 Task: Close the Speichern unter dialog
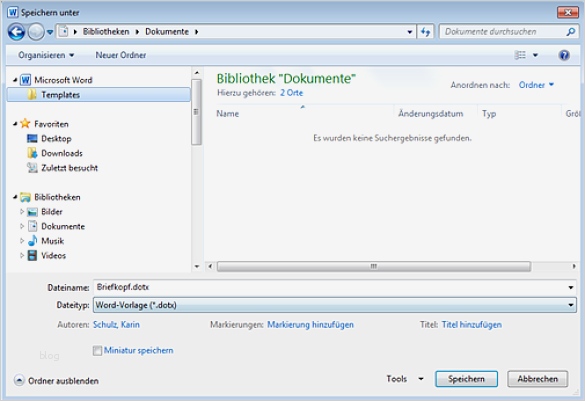point(567,12)
